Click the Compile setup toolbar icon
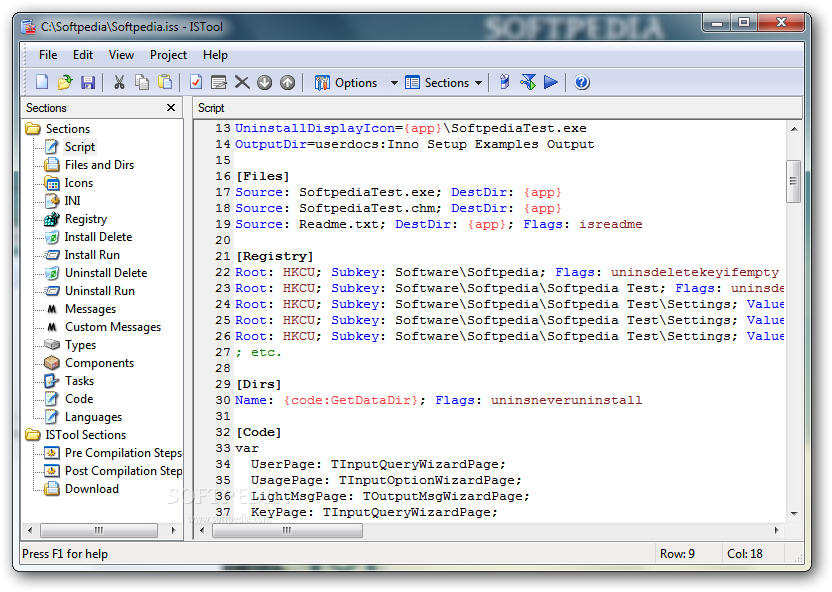The width and height of the screenshot is (832, 592). [505, 82]
